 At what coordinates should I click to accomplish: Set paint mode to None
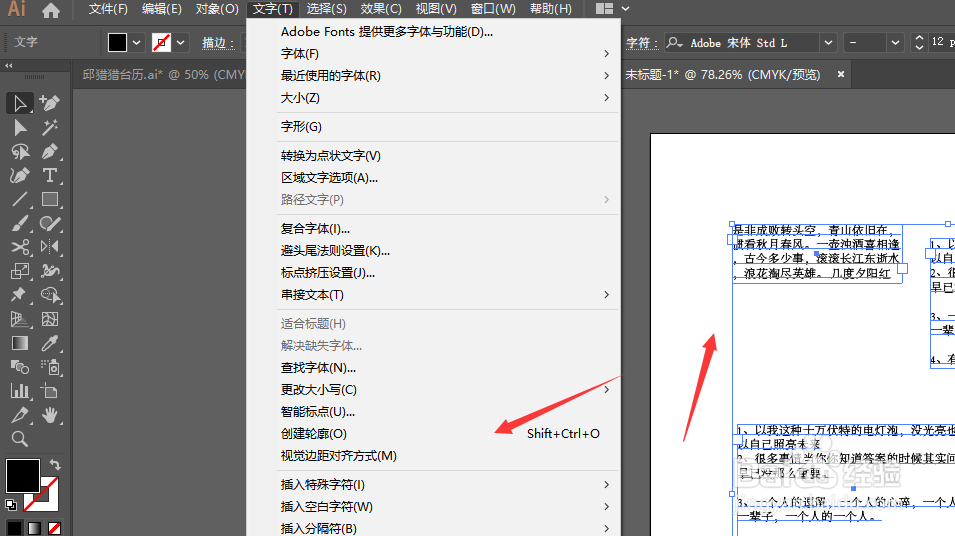(x=54, y=528)
